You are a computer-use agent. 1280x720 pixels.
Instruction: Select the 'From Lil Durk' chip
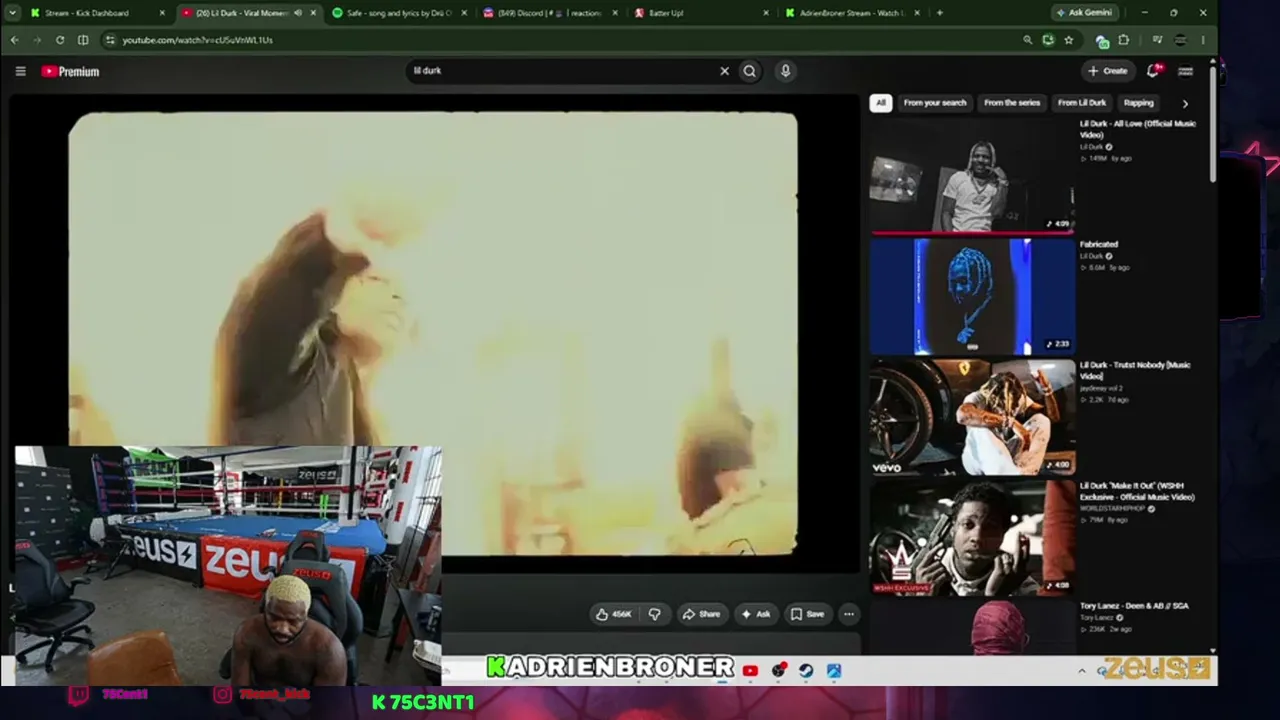pyautogui.click(x=1082, y=103)
